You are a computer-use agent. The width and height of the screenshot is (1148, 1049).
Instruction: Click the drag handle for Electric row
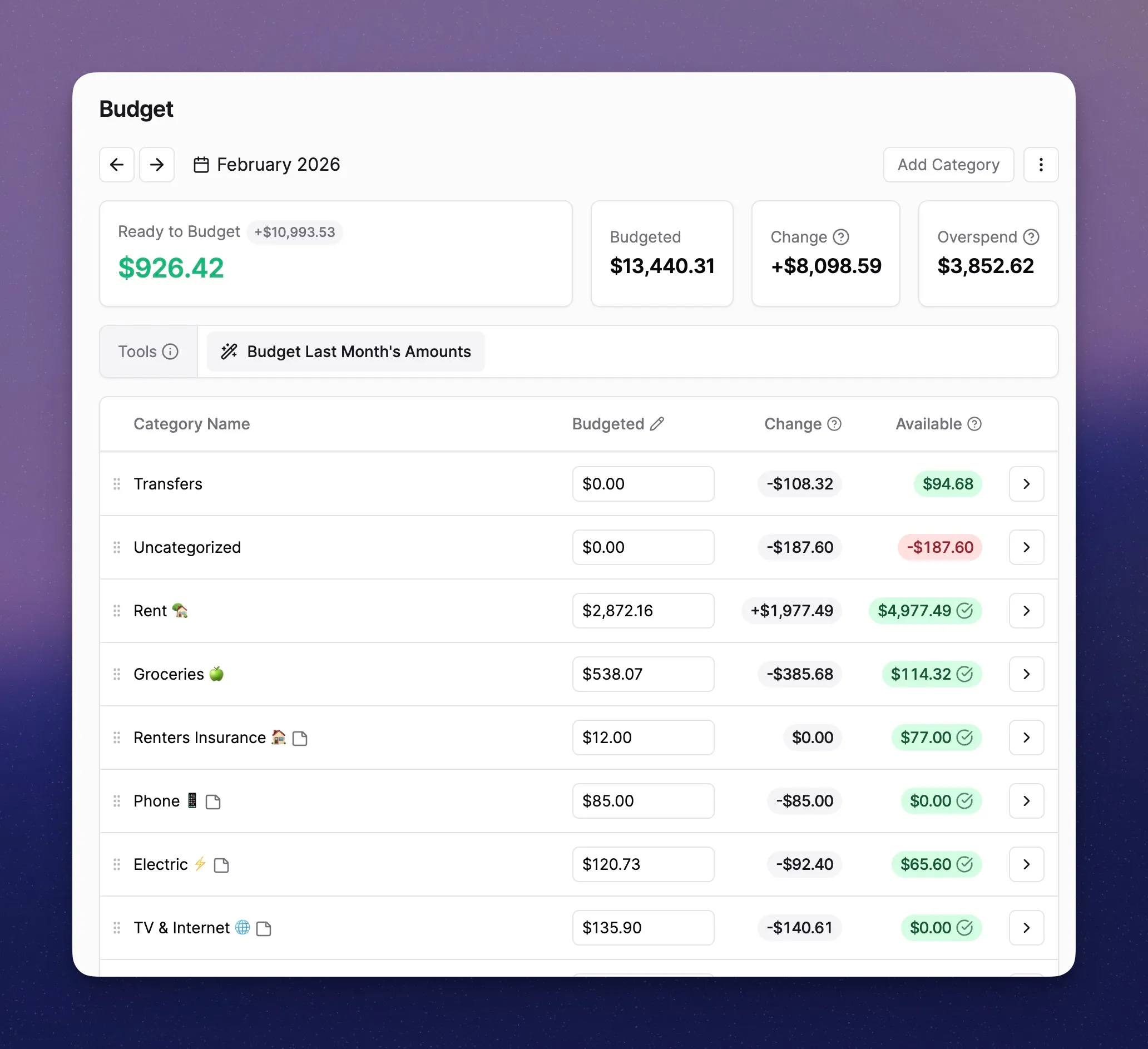point(117,864)
